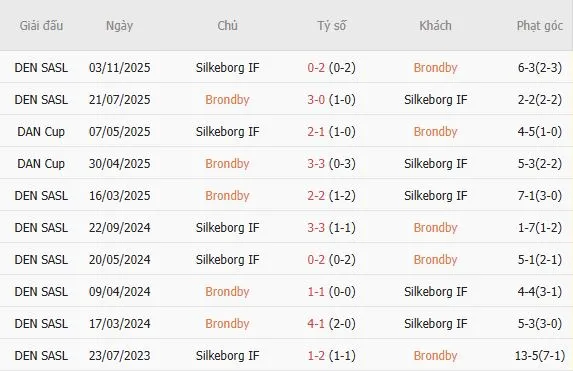
Task: Open Silkeborg IF home team on 23/07/2023
Action: click(x=227, y=356)
